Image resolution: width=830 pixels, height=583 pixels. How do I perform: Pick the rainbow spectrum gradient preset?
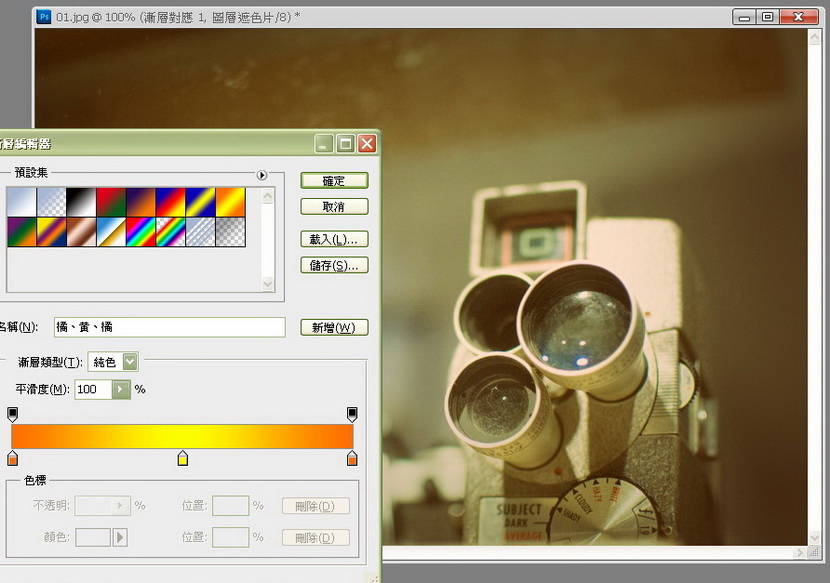[141, 232]
